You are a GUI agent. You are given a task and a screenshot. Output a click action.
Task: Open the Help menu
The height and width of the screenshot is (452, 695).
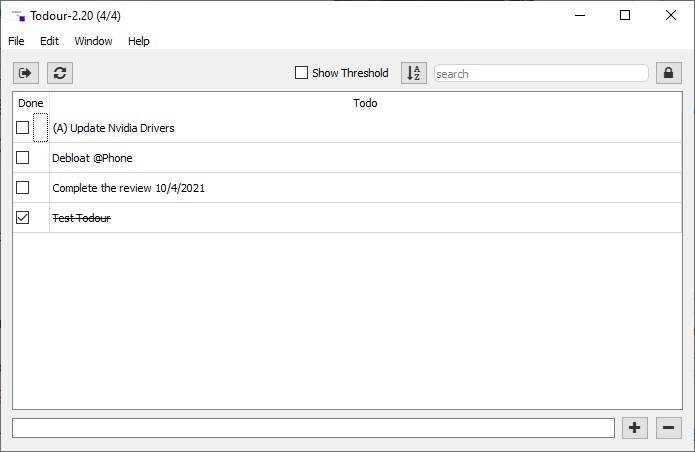tap(139, 41)
